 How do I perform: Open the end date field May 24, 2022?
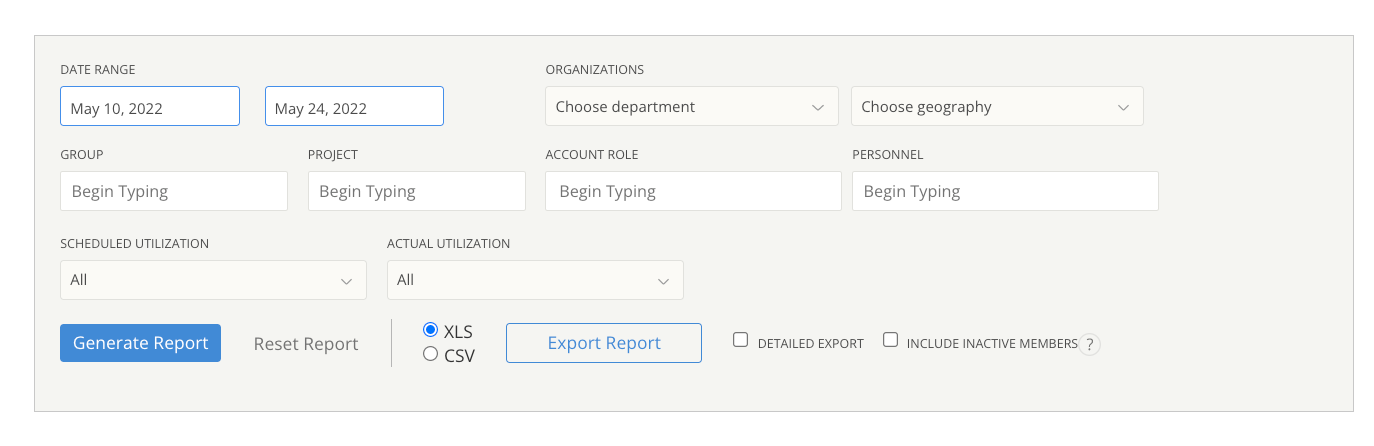354,106
